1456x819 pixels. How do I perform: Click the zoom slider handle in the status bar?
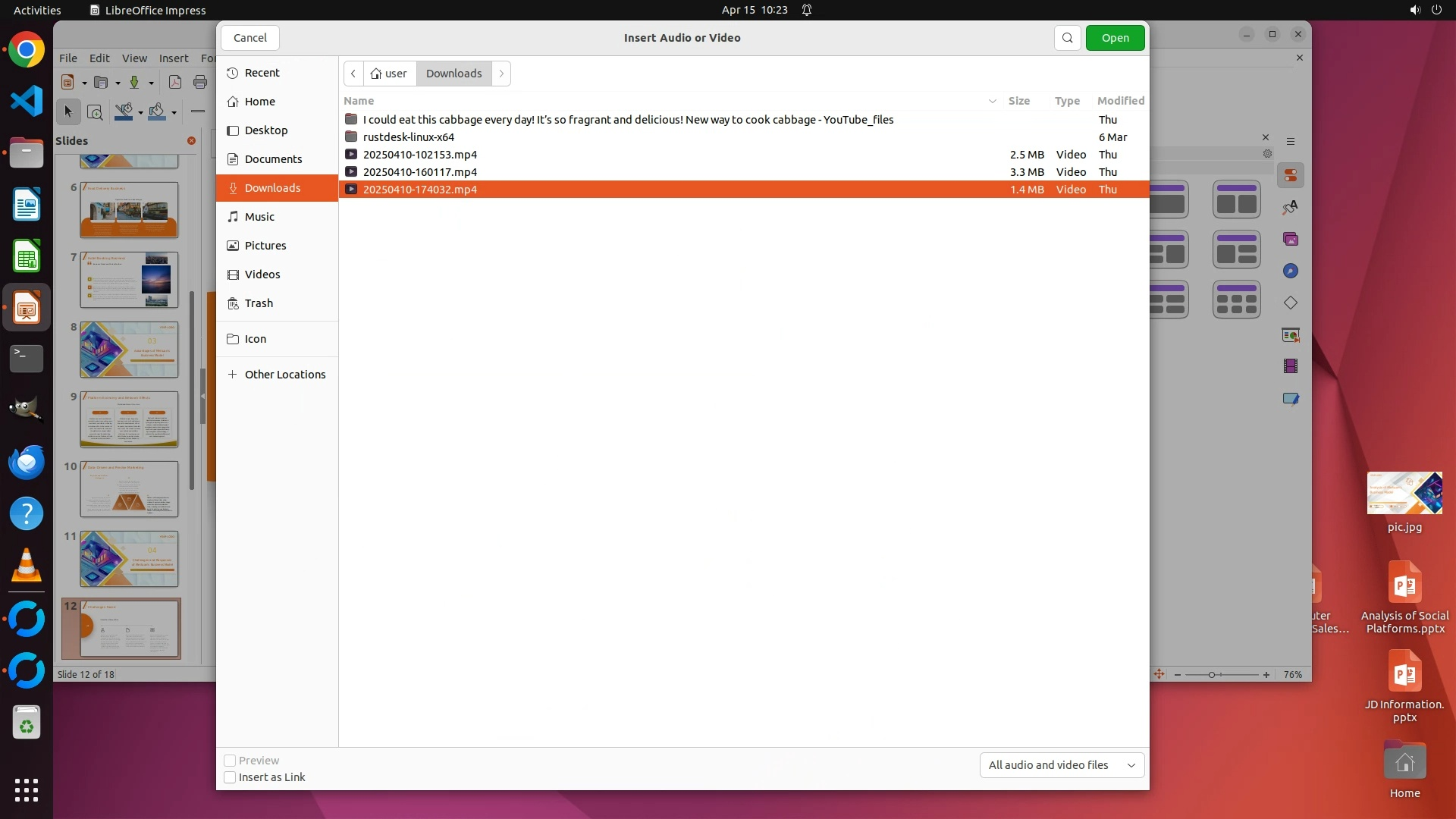(1212, 675)
